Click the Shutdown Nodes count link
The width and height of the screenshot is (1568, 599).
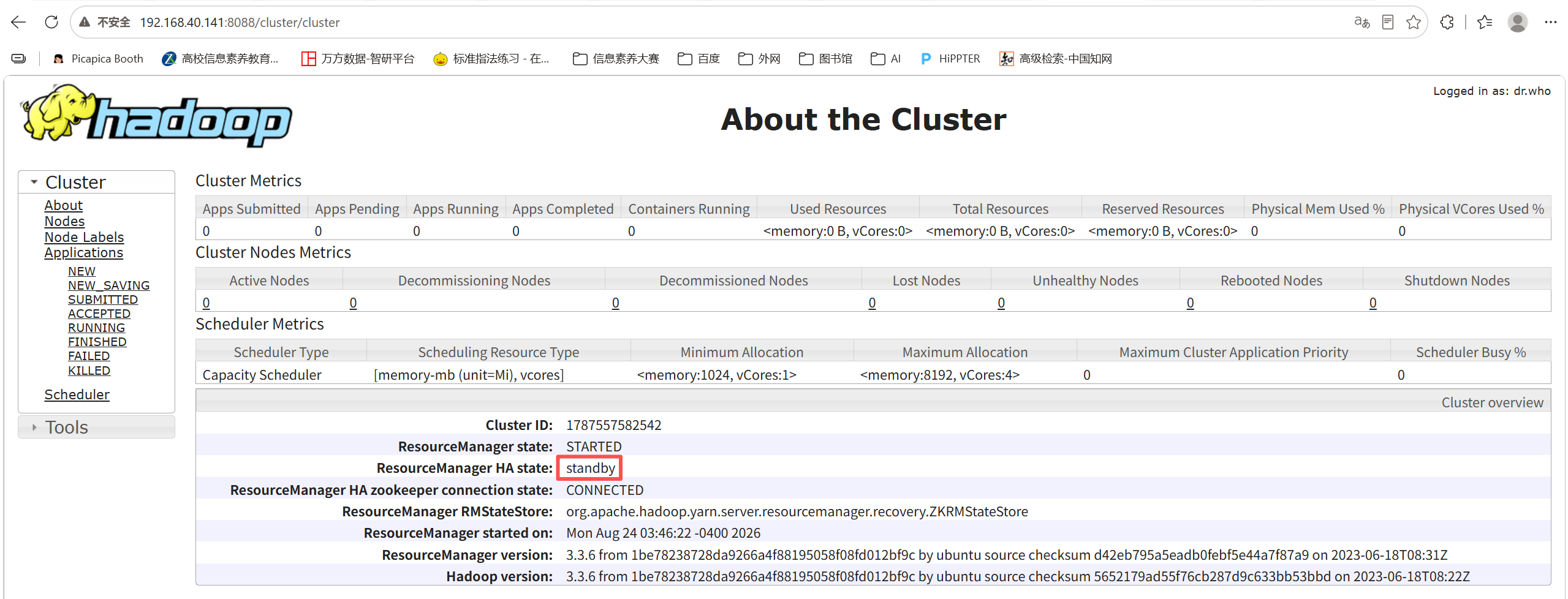(1373, 303)
